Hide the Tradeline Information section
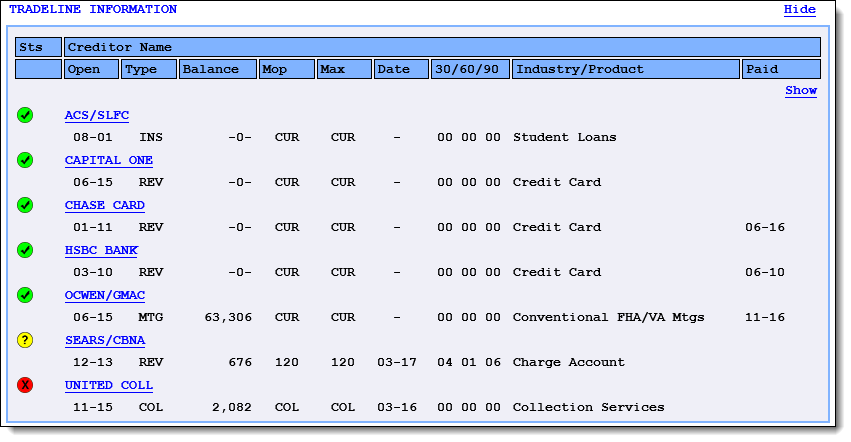The height and width of the screenshot is (442, 851). [x=799, y=10]
